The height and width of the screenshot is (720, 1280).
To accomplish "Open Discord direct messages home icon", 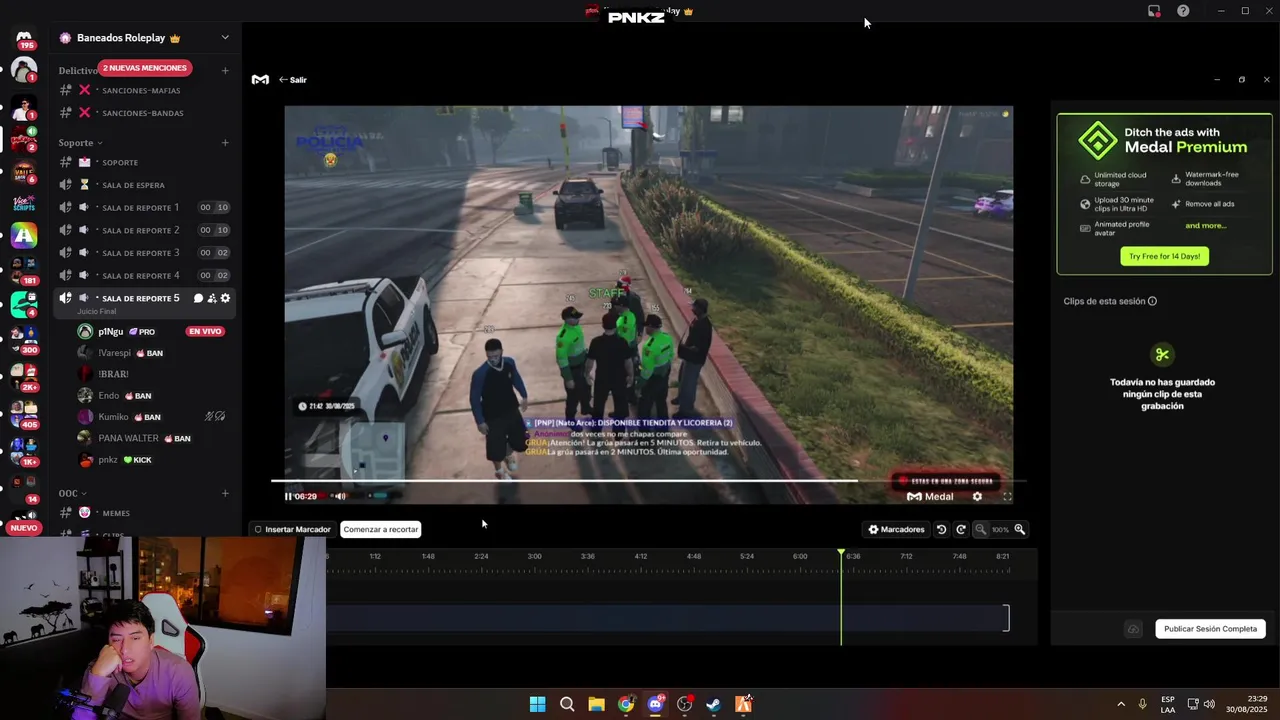I will pos(24,38).
